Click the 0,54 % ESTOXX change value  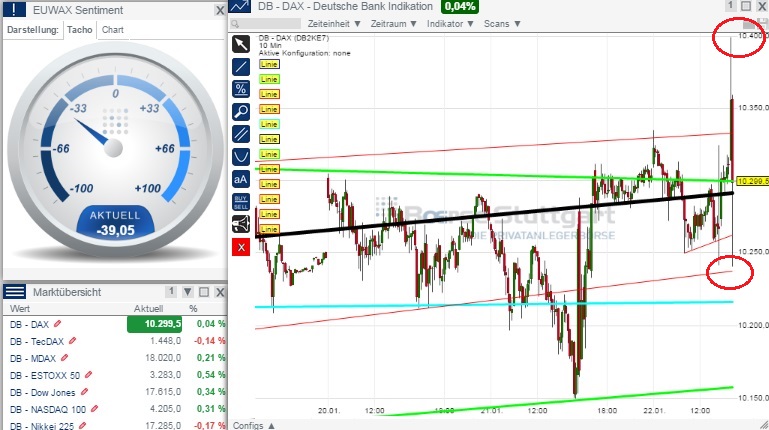(211, 375)
